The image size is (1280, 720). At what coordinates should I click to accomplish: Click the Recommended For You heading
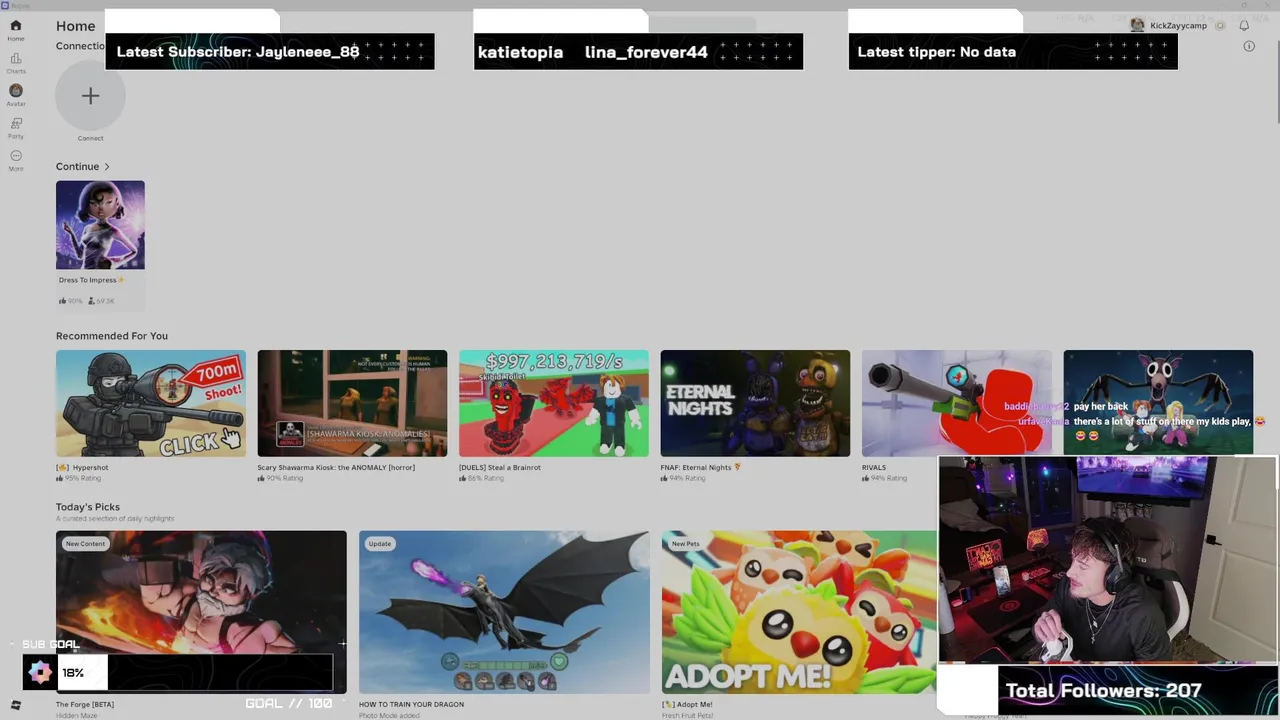tap(112, 336)
